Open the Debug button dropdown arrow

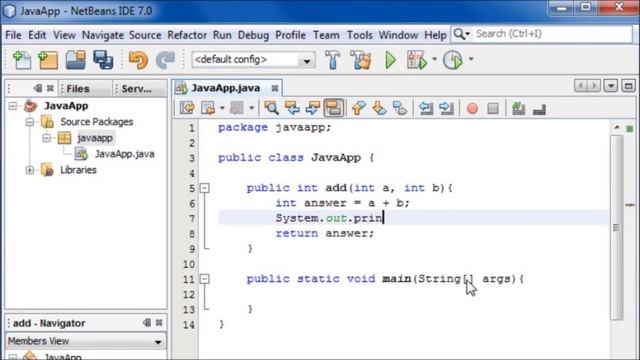[434, 59]
